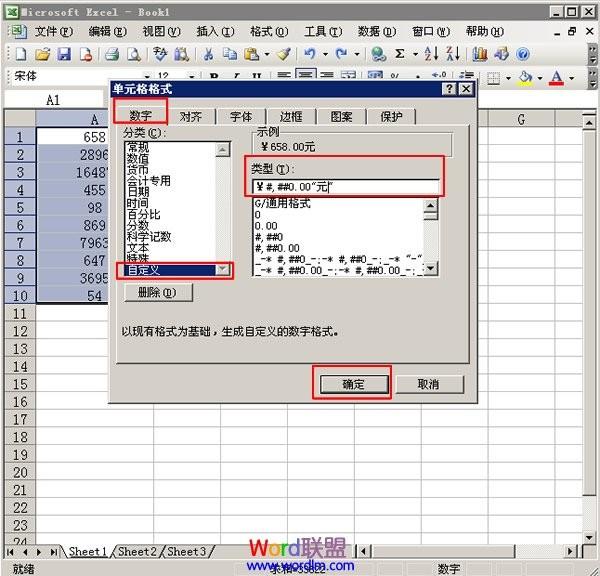The width and height of the screenshot is (600, 576).
Task: Open the 数据 menu
Action: 377,31
